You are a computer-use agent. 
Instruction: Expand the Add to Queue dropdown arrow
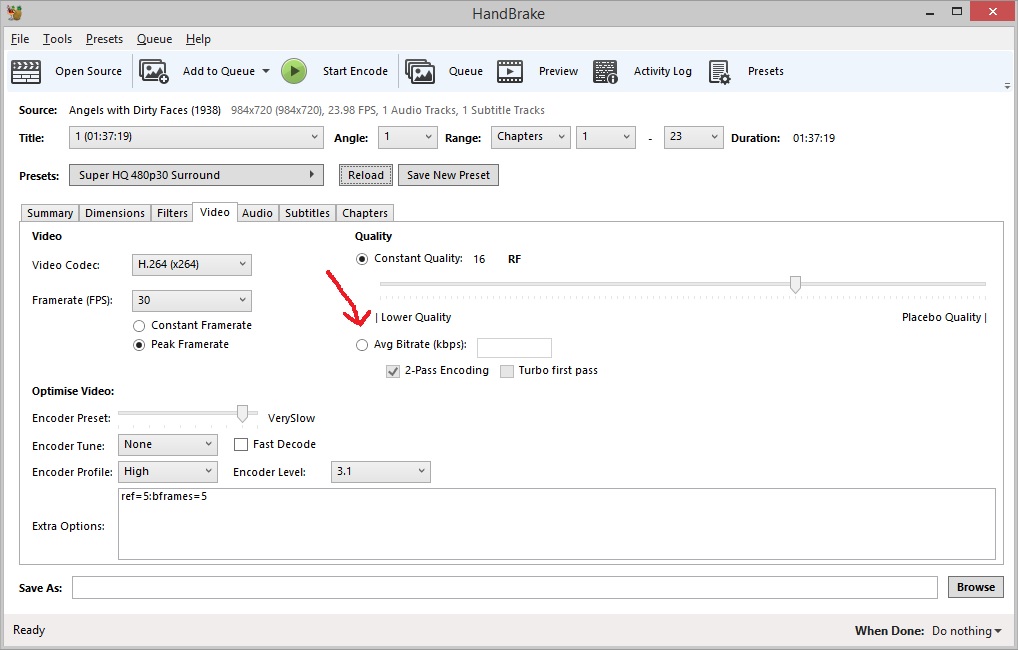pyautogui.click(x=266, y=71)
